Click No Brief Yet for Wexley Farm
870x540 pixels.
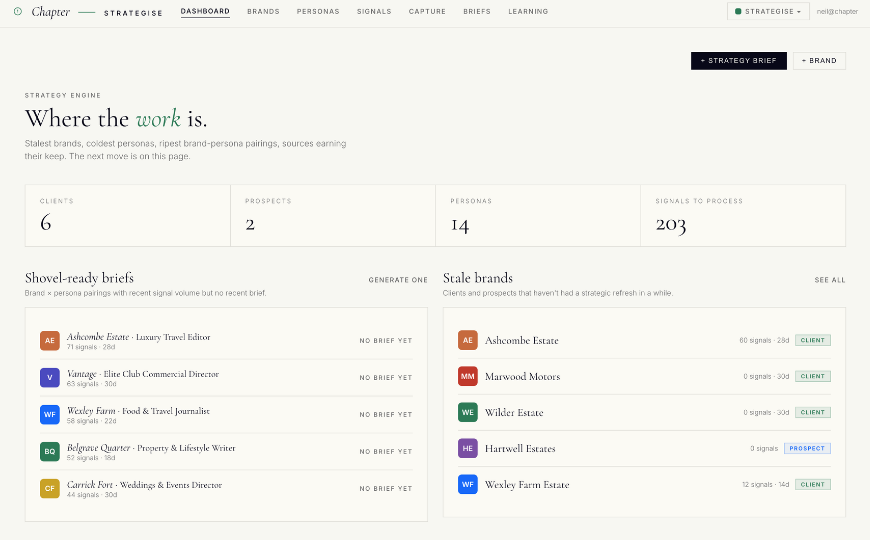[386, 415]
